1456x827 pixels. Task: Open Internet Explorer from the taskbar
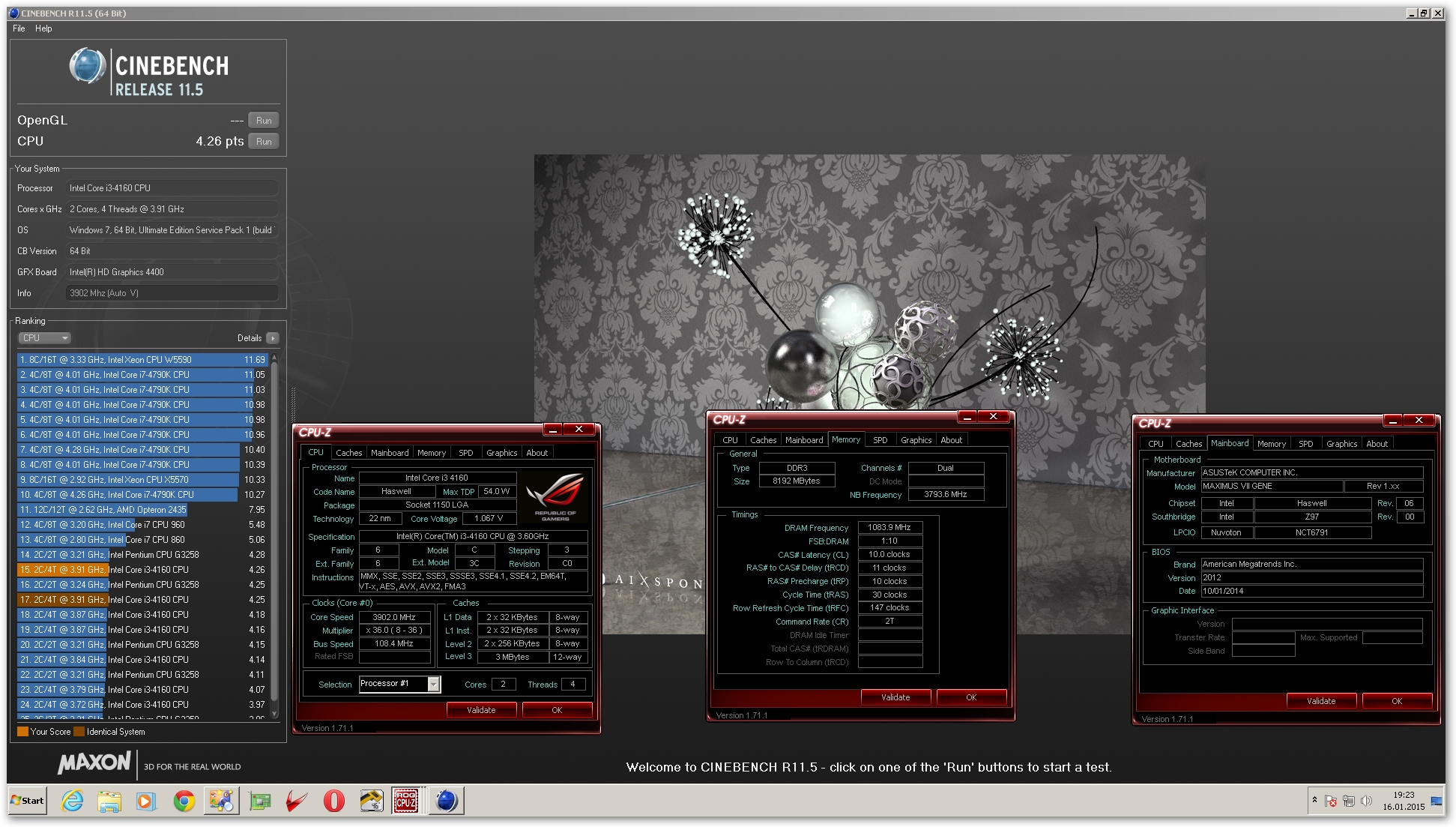[72, 801]
